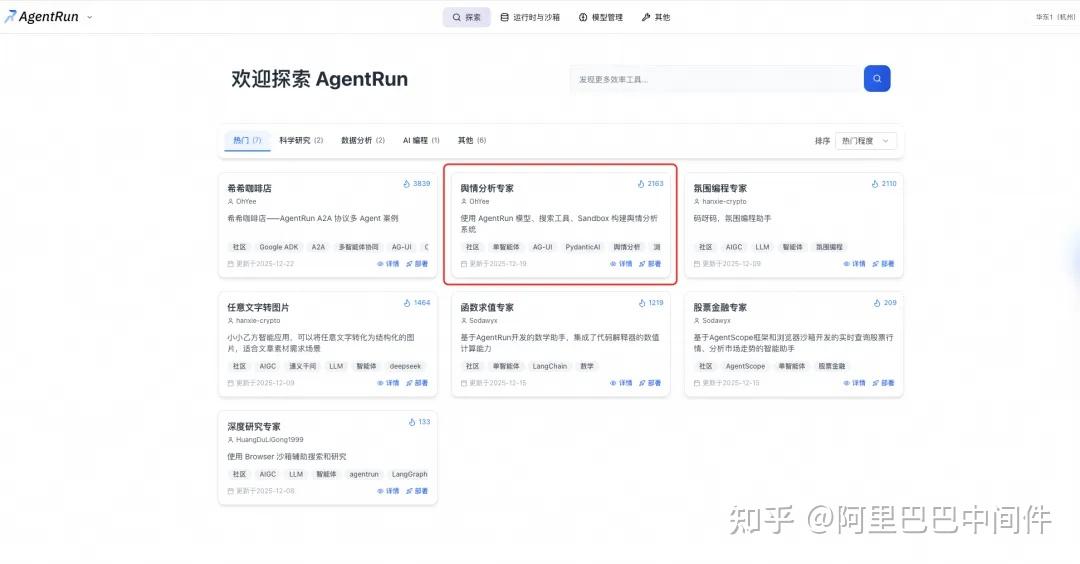Click popularity flame 2163 on 舆情分析专家

click(650, 184)
